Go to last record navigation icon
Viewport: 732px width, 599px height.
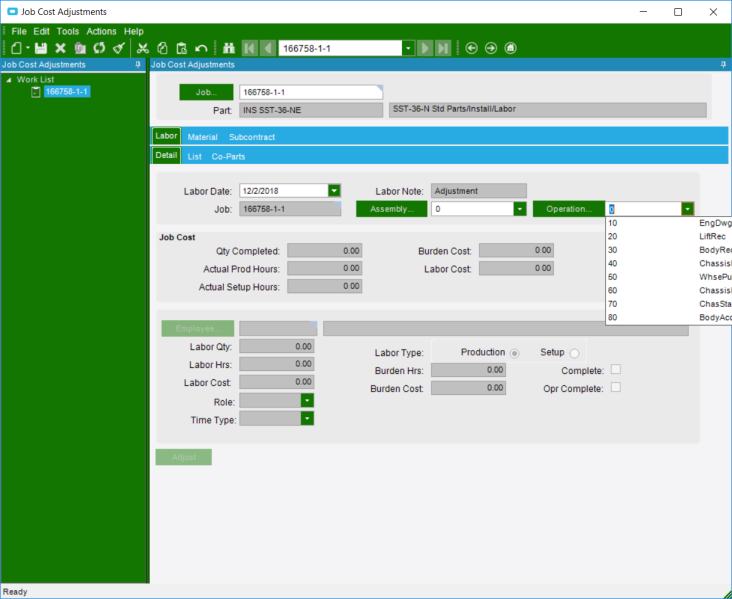tap(443, 48)
